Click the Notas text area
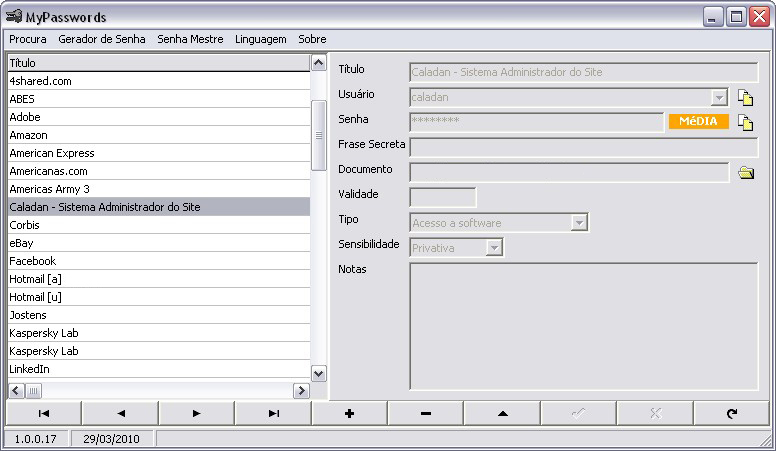The height and width of the screenshot is (451, 776). click(583, 326)
